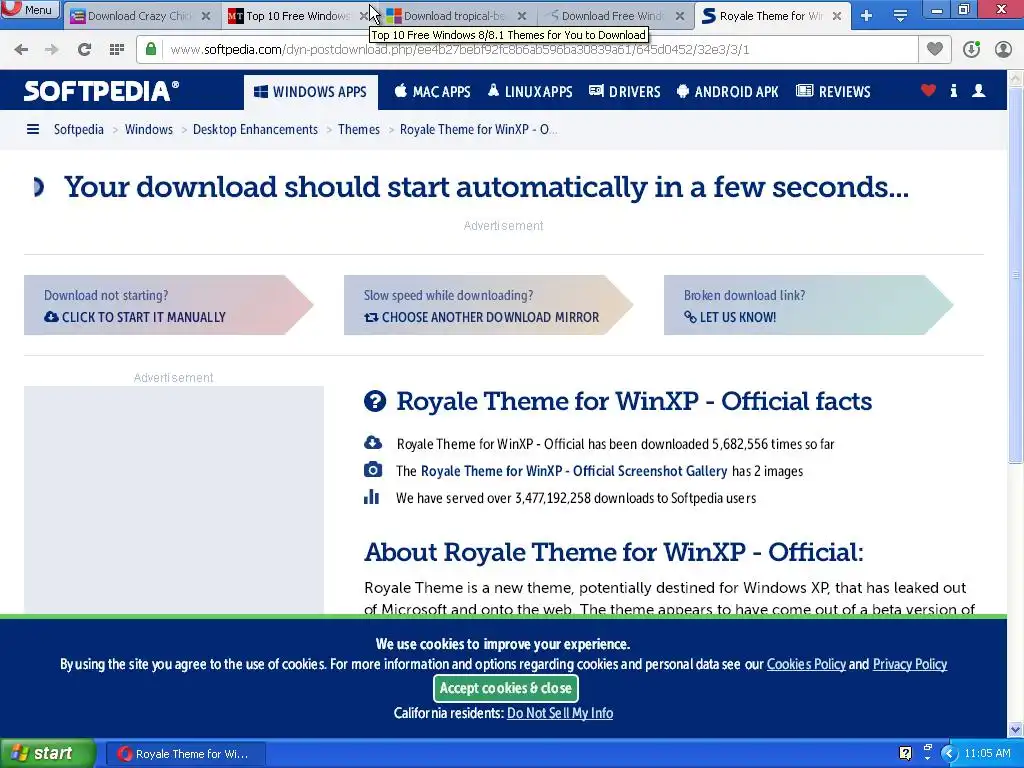
Task: Click the cloud download icon beside download count
Action: (373, 443)
